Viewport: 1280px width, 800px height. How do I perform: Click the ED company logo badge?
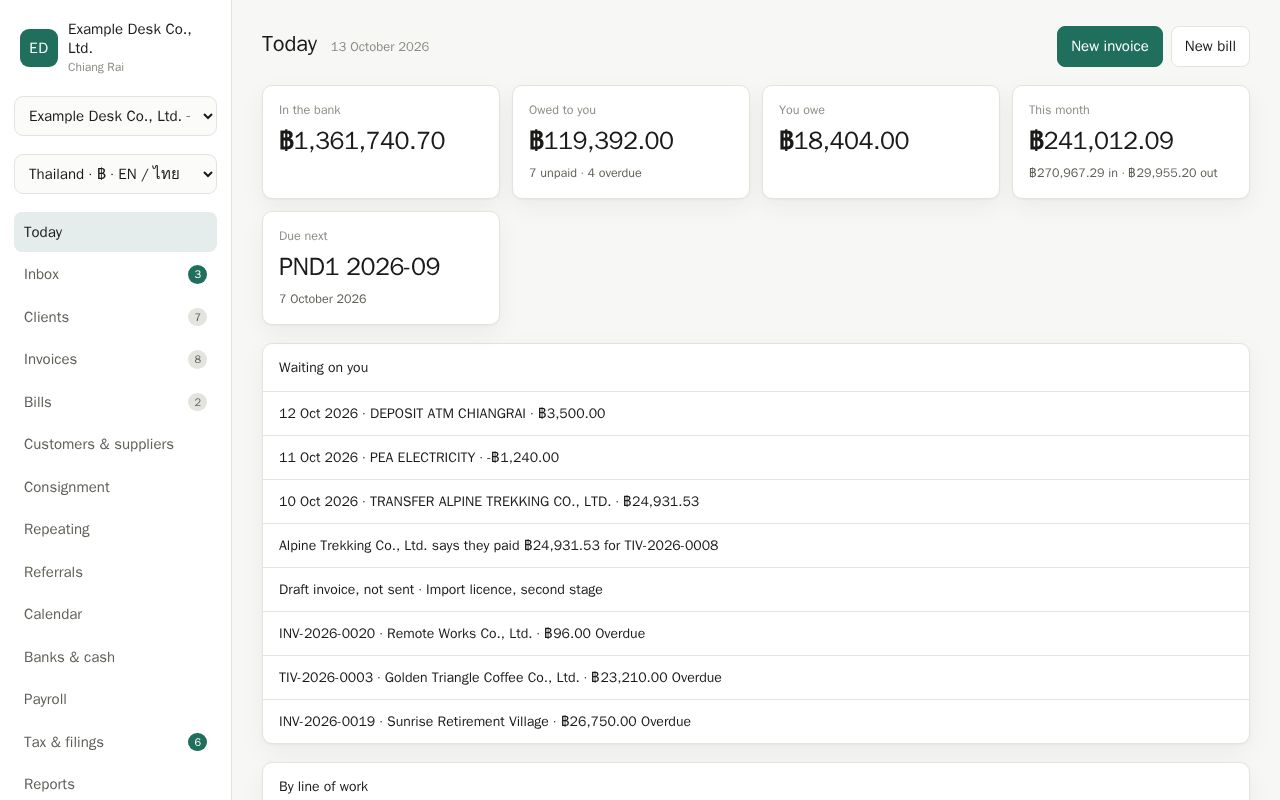coord(39,48)
